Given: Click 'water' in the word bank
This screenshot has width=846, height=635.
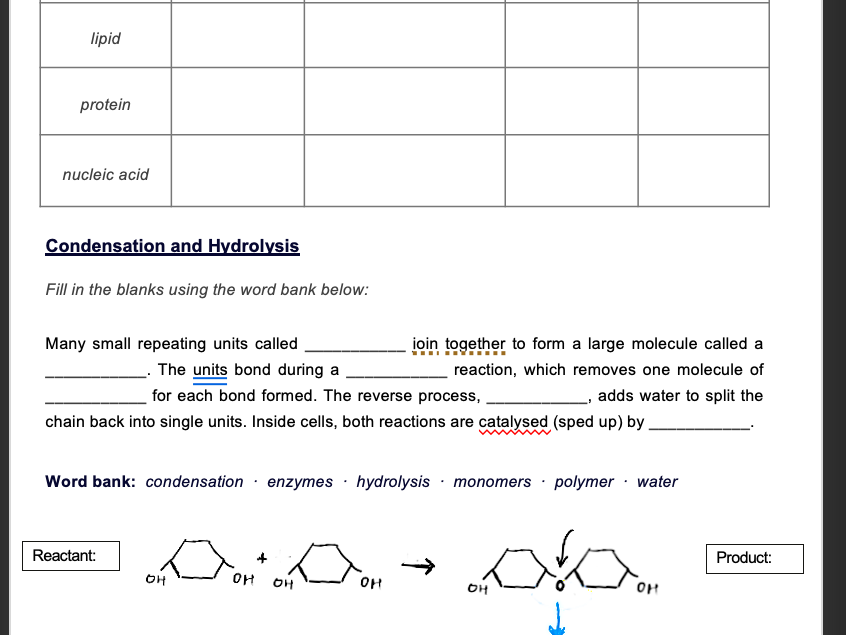Looking at the screenshot, I should coord(657,481).
